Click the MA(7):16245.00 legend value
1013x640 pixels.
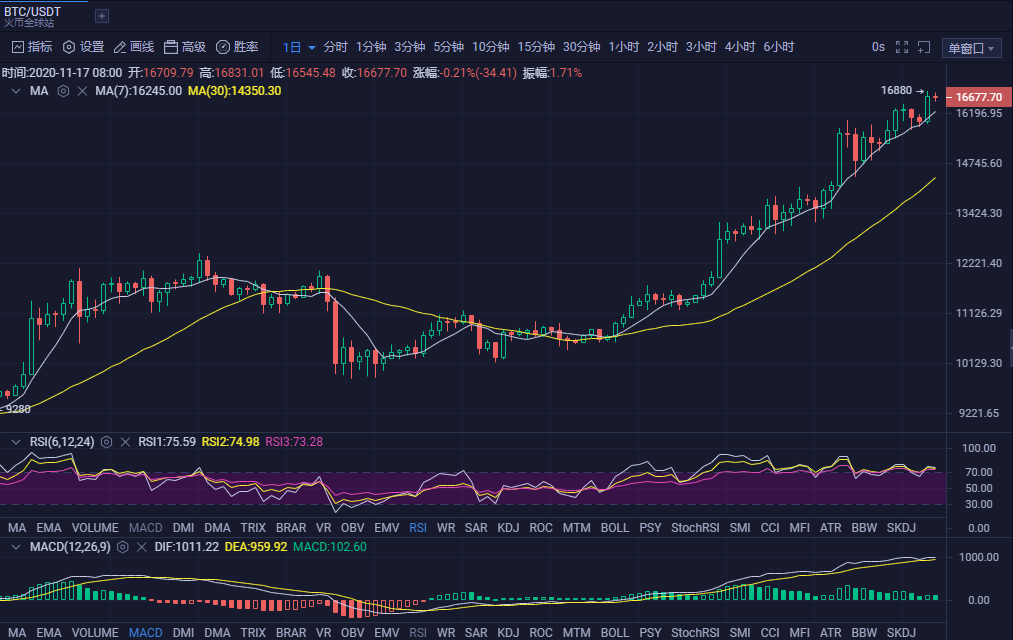138,91
